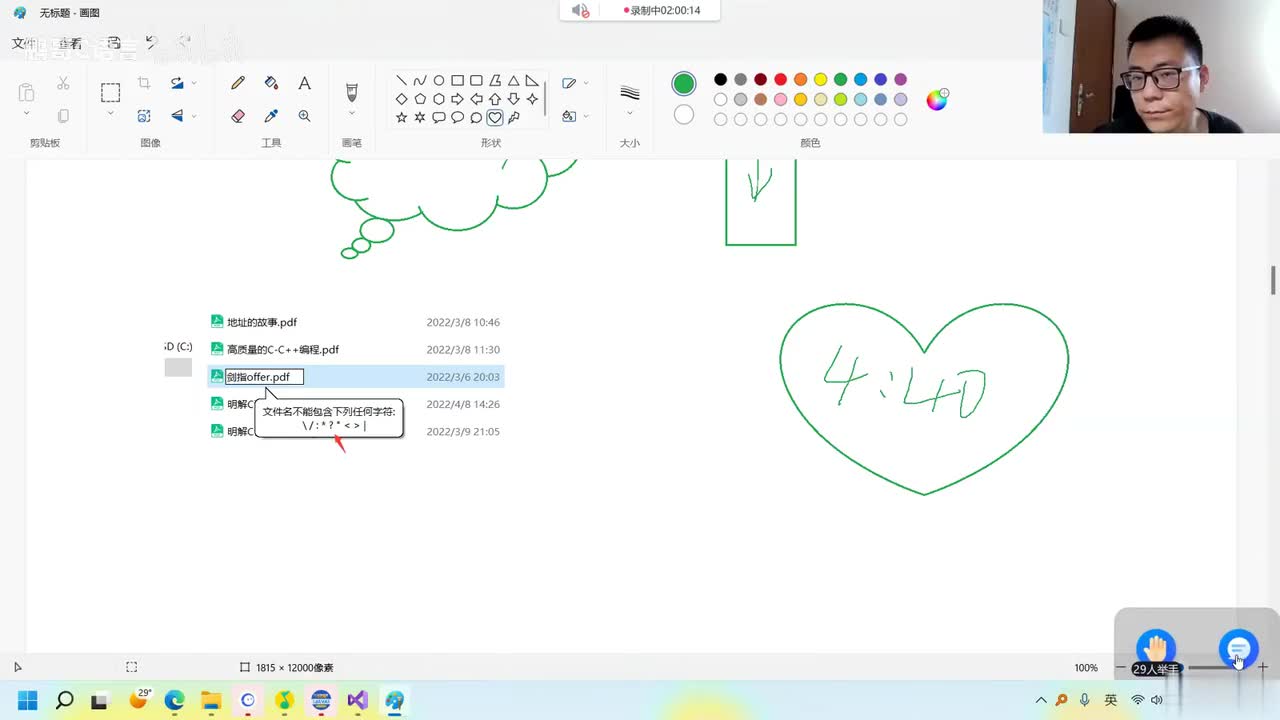Viewport: 1280px width, 720px height.
Task: Click the file 高质量的C-C++编程.pdf
Action: click(x=283, y=349)
